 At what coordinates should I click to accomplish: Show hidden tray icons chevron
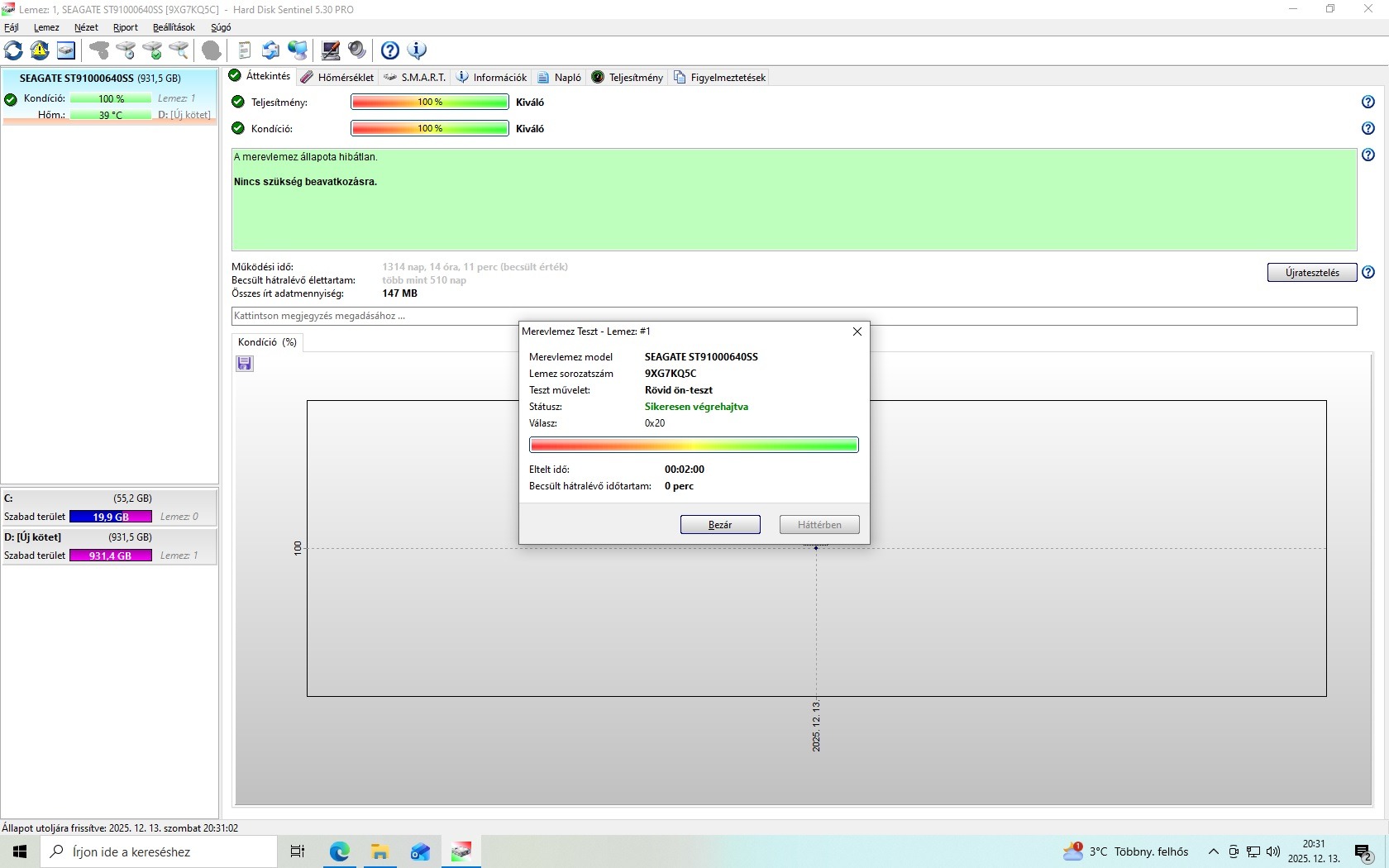[x=1213, y=851]
